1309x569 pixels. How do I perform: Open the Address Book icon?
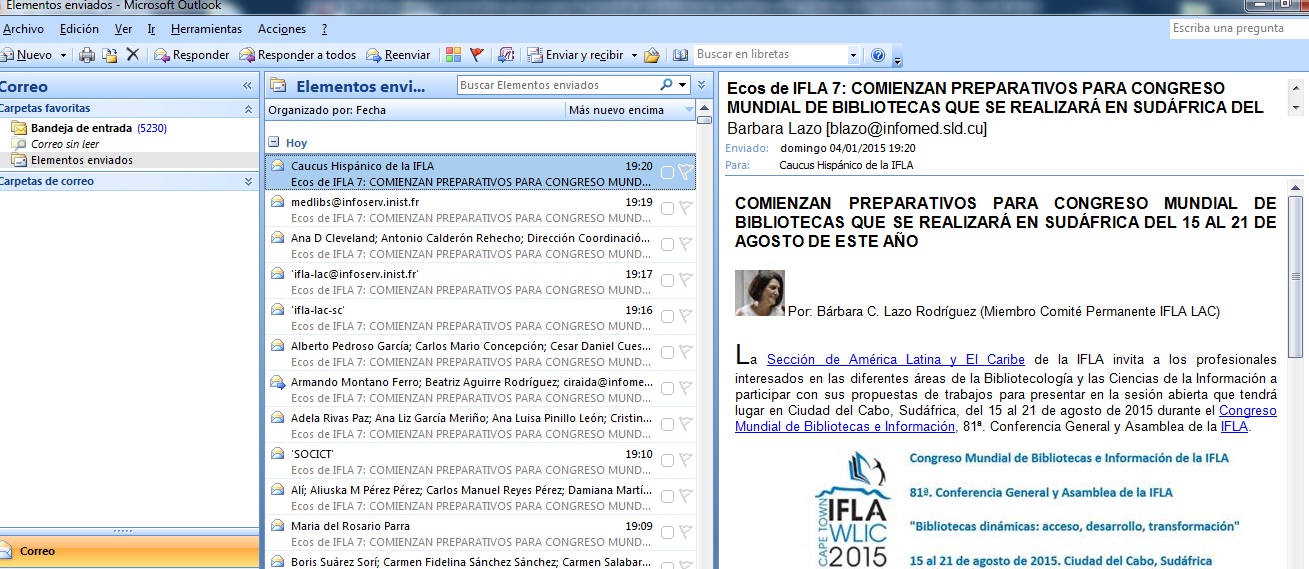(x=680, y=55)
